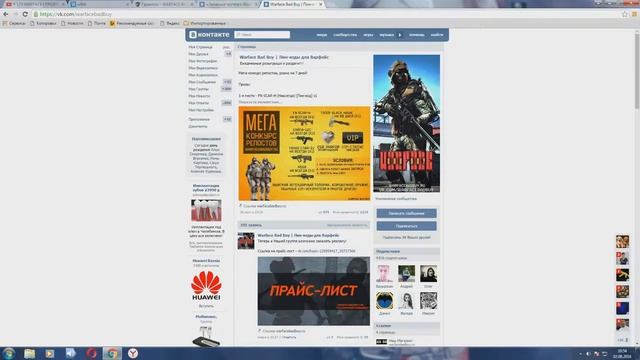Click the taskbar clock
Screen dimensions: 640x360
point(622,353)
